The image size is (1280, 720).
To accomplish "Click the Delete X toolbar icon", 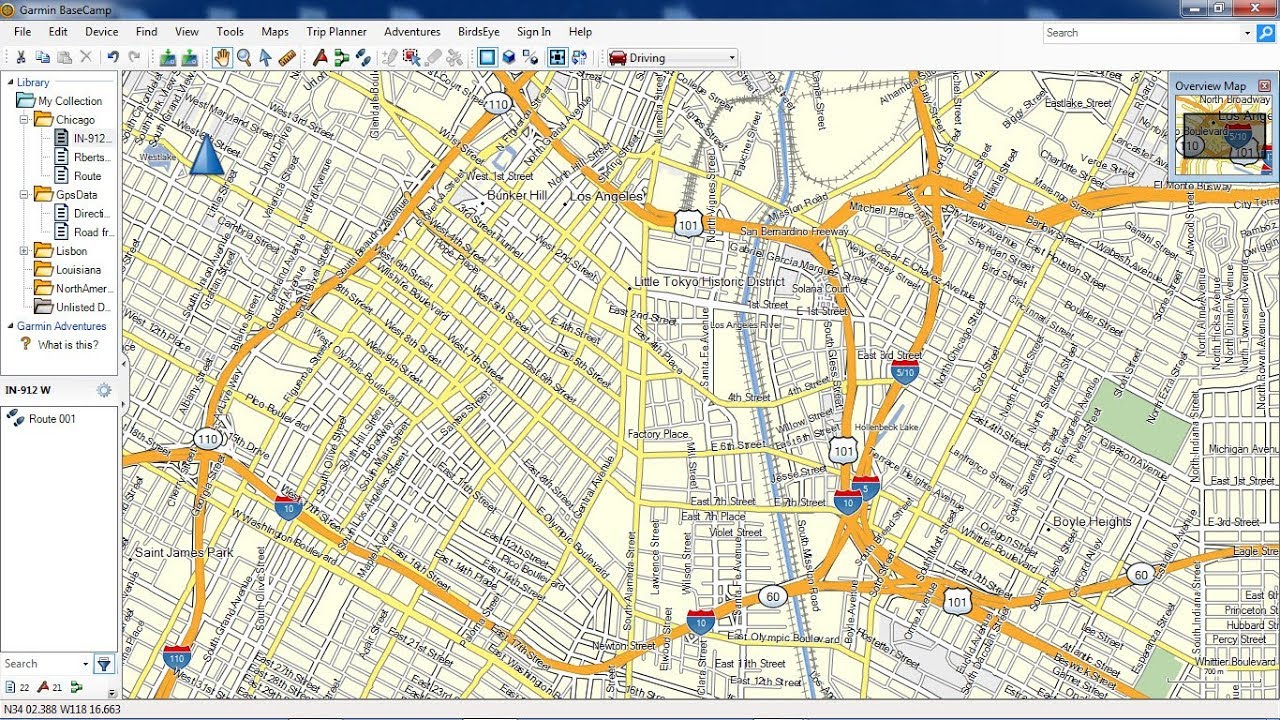I will (x=86, y=58).
